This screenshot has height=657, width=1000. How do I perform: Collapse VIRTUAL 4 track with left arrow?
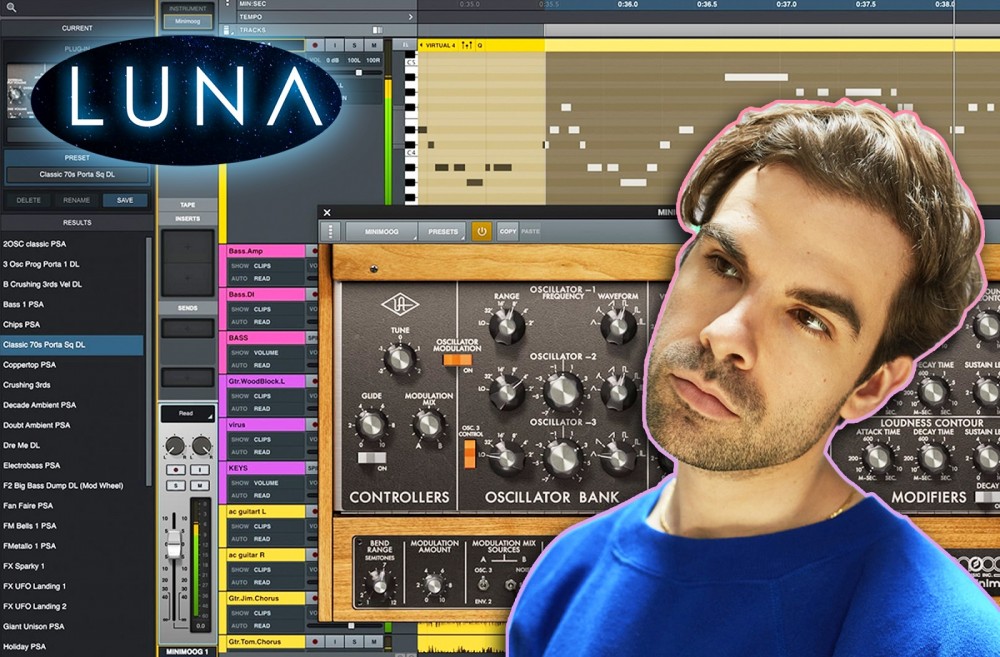[x=421, y=45]
